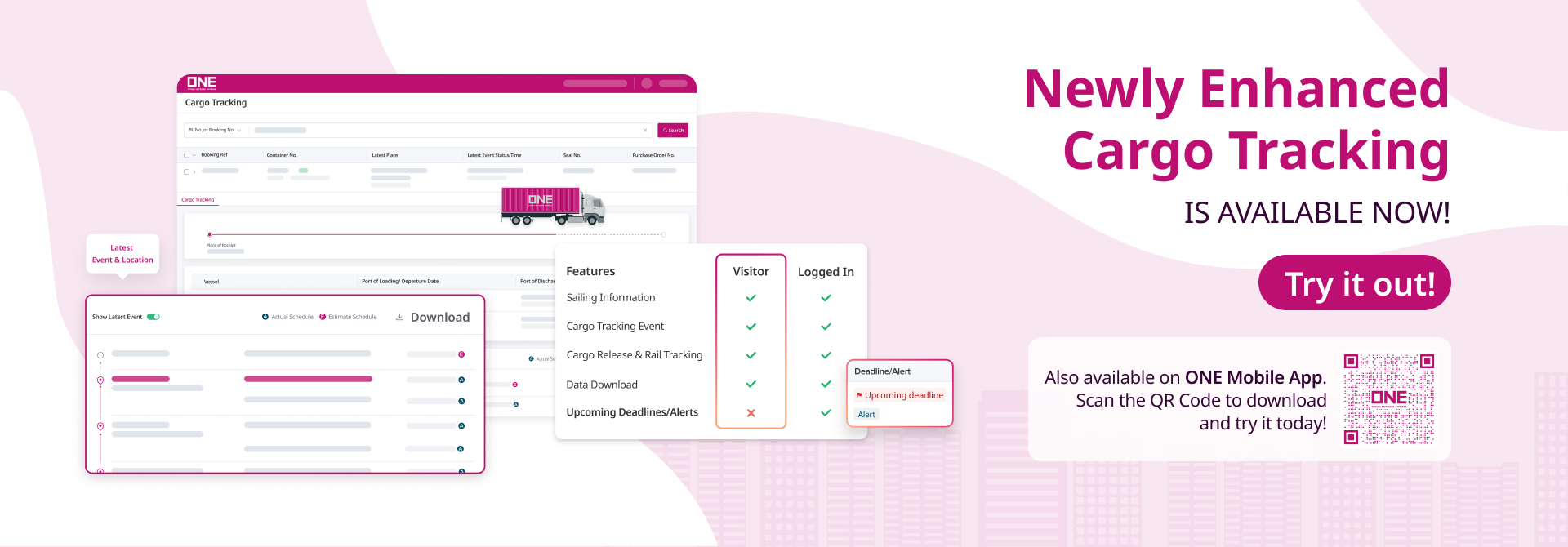Screen dimensions: 1568x547
Task: Click the Data Download feature label
Action: click(602, 385)
